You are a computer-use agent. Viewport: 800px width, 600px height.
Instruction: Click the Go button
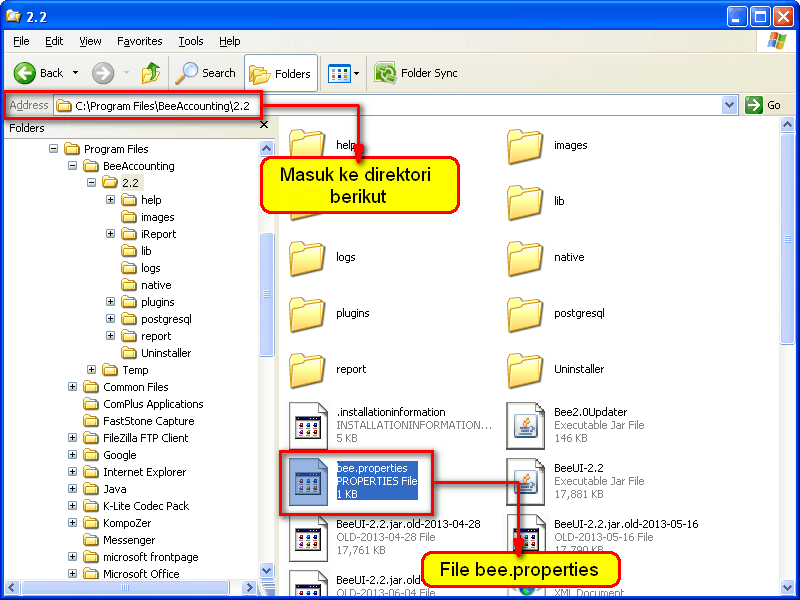[763, 105]
